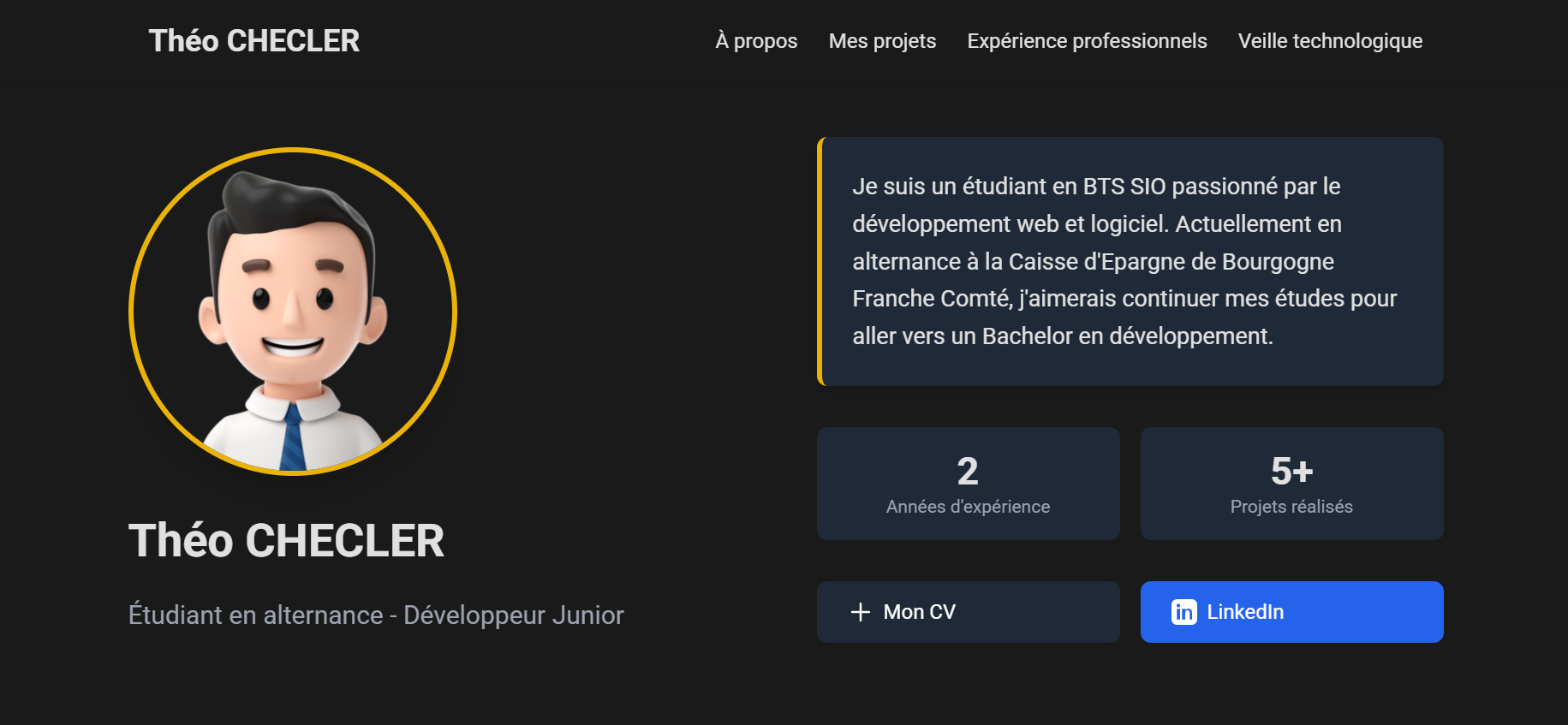Image resolution: width=1568 pixels, height=725 pixels.
Task: Select the 2 Années d'expérience stat card
Action: (968, 484)
